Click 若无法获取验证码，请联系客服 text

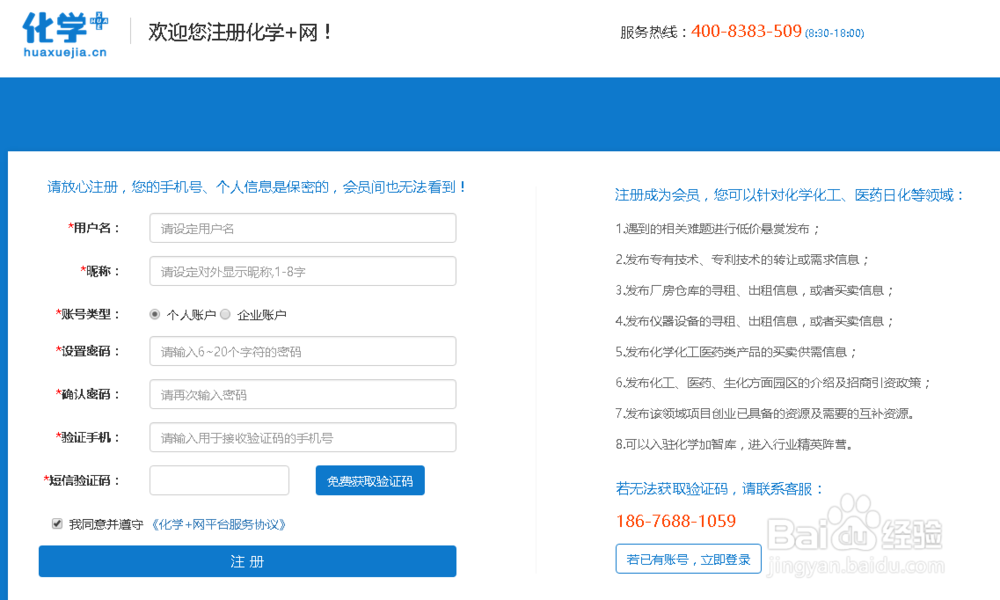[720, 489]
